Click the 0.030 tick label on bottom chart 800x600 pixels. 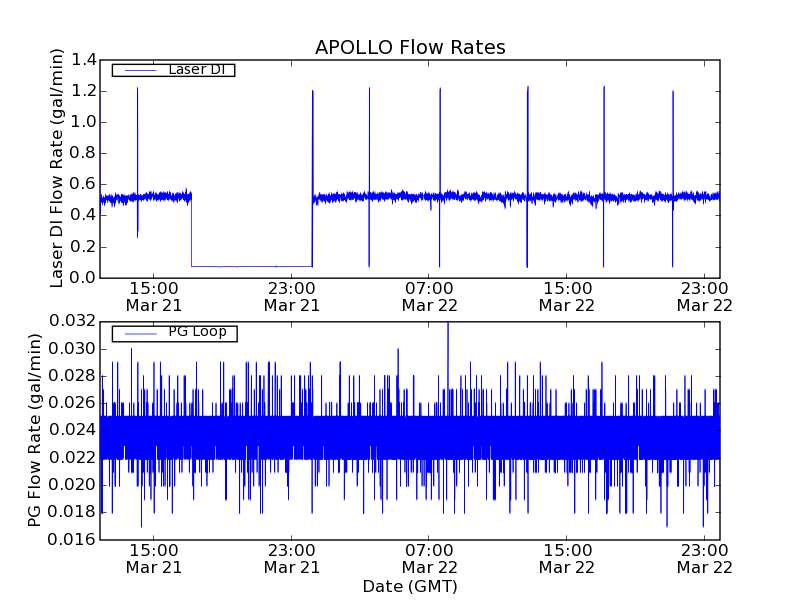(x=72, y=349)
